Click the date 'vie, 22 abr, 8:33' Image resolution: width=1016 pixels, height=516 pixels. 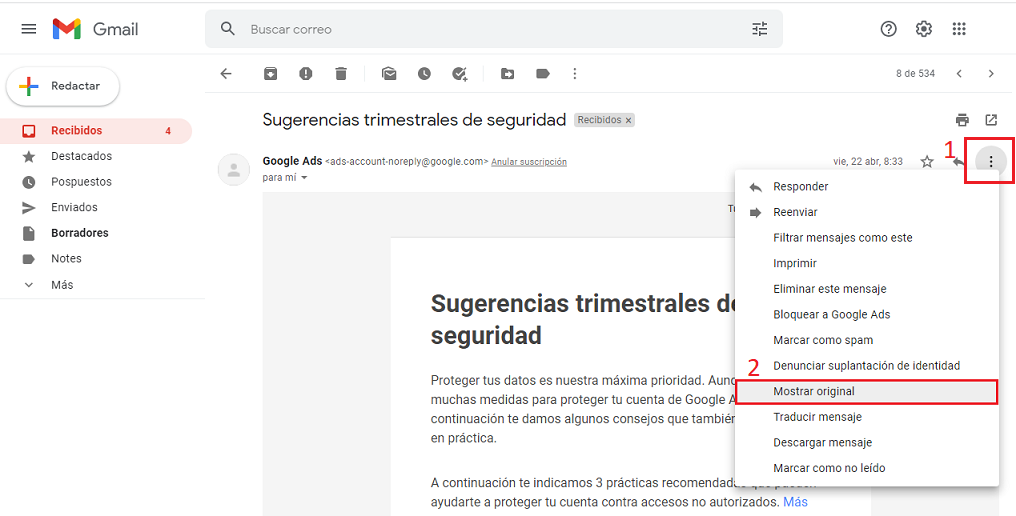tap(868, 161)
